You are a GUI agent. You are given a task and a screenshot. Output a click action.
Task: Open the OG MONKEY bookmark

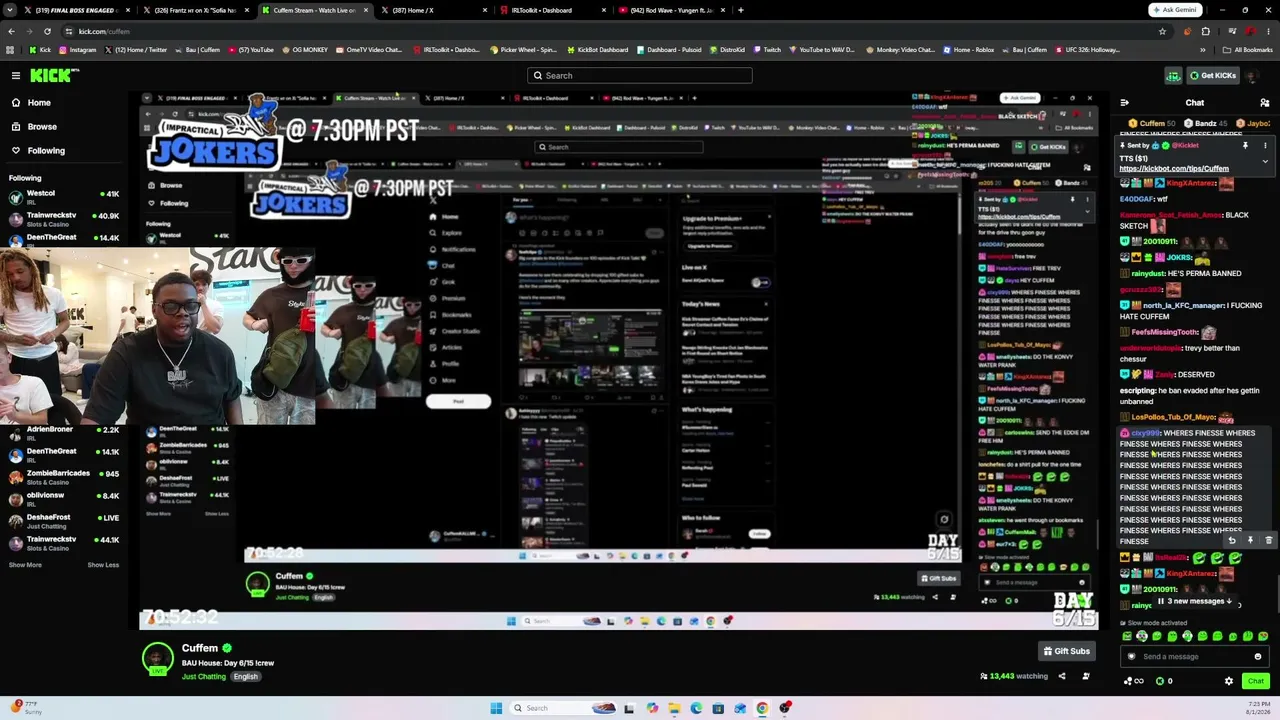[305, 50]
